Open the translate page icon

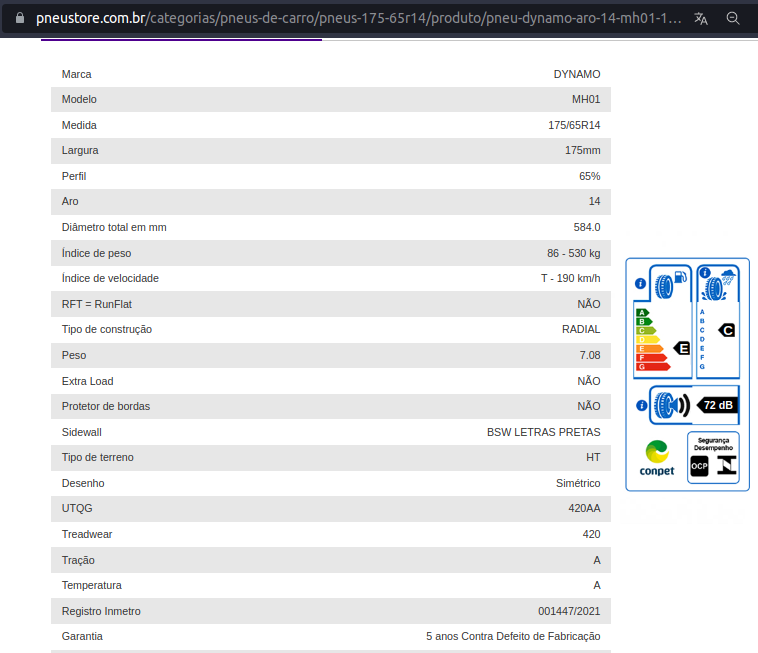coord(701,18)
